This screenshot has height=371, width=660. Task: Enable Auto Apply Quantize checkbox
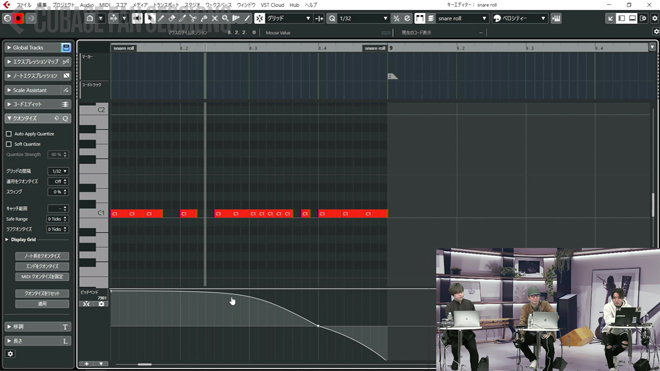[9, 134]
